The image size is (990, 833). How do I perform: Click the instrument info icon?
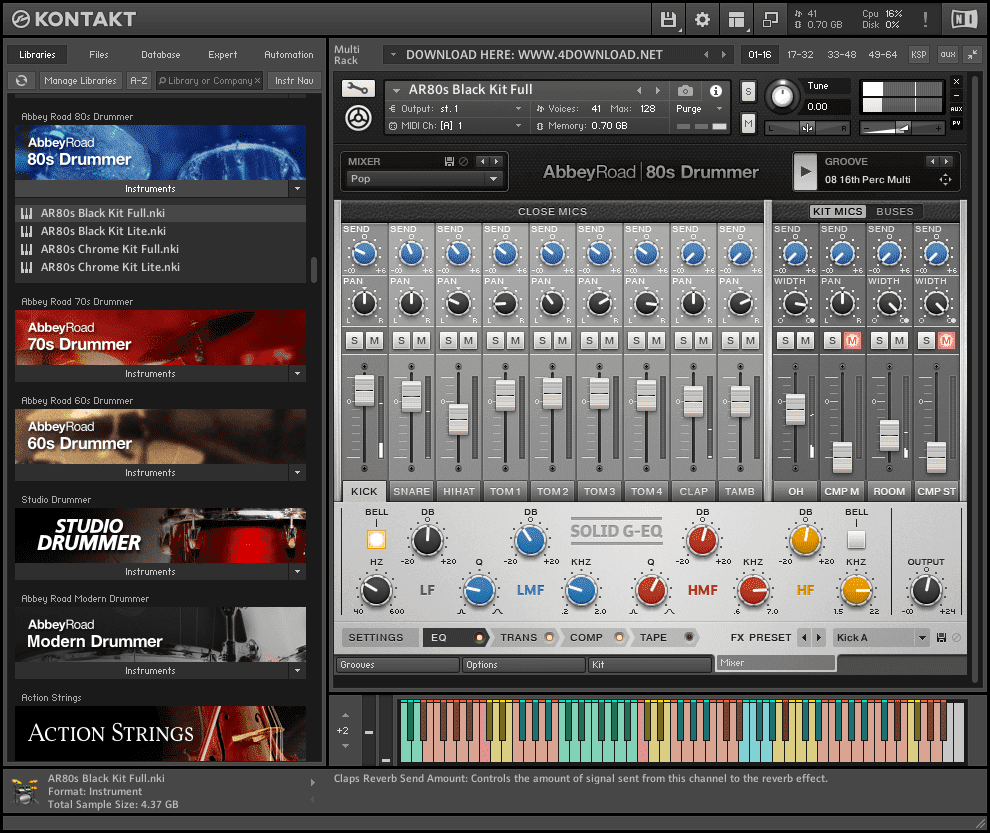(x=716, y=90)
